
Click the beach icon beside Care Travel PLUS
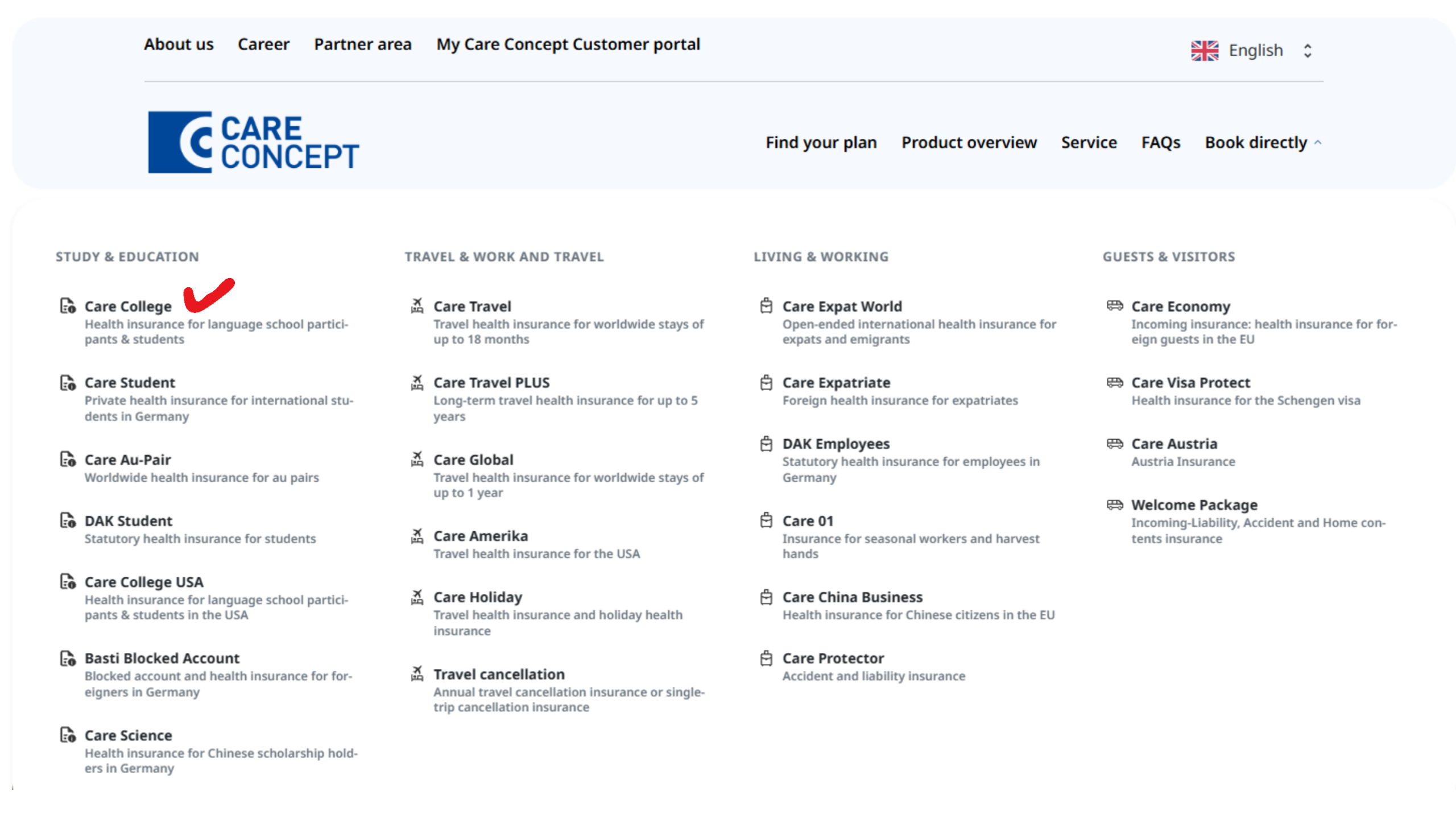(x=417, y=383)
